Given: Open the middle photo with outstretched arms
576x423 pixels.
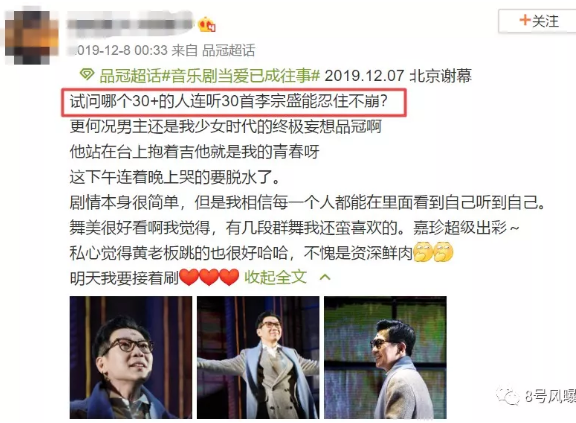Looking at the screenshot, I should pyautogui.click(x=258, y=357).
